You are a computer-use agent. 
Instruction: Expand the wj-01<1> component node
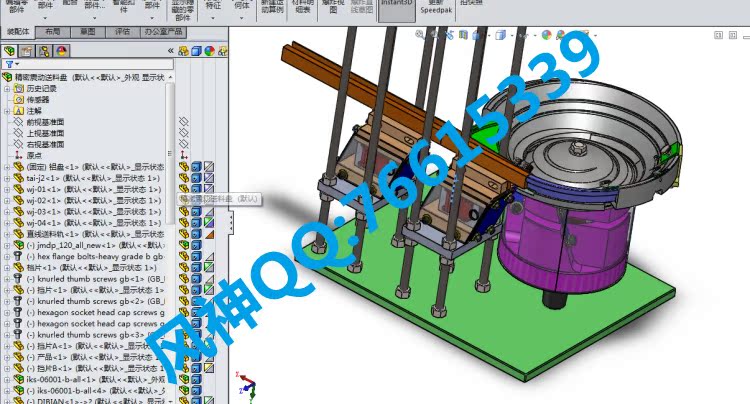pyautogui.click(x=7, y=189)
